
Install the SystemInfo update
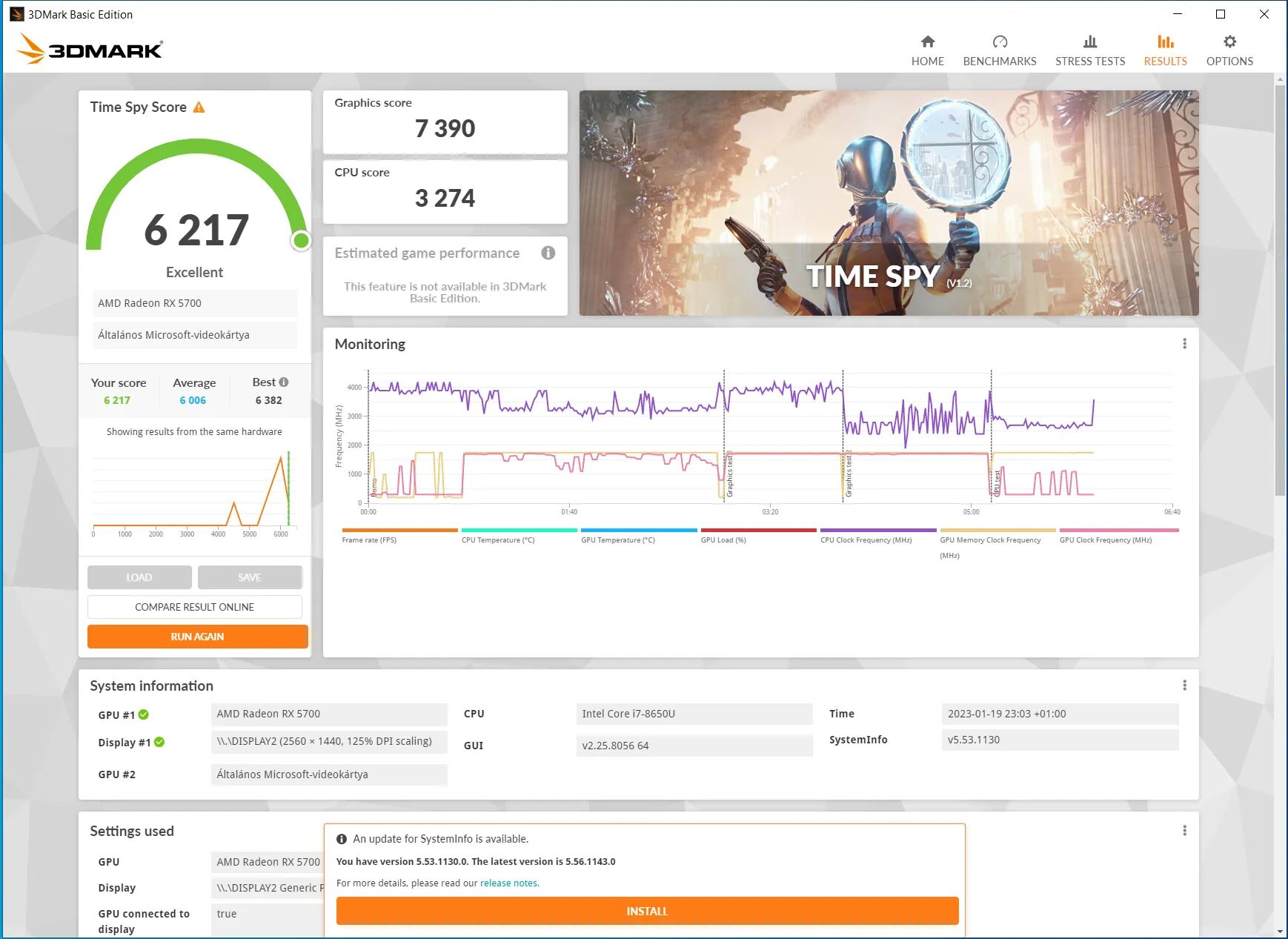tap(647, 911)
